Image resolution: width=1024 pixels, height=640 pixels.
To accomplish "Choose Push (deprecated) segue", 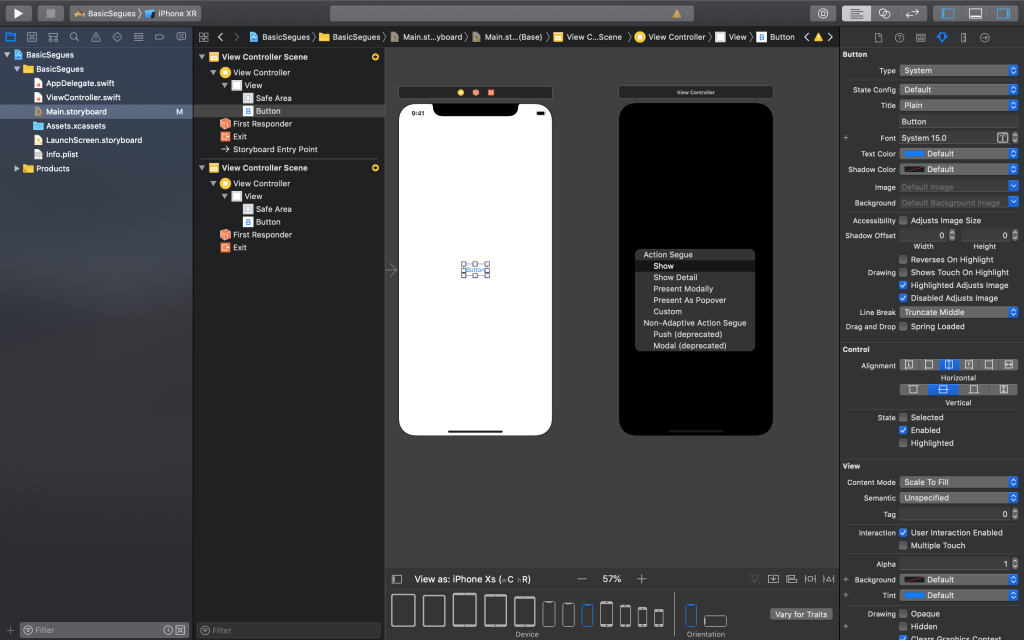I will 695,334.
